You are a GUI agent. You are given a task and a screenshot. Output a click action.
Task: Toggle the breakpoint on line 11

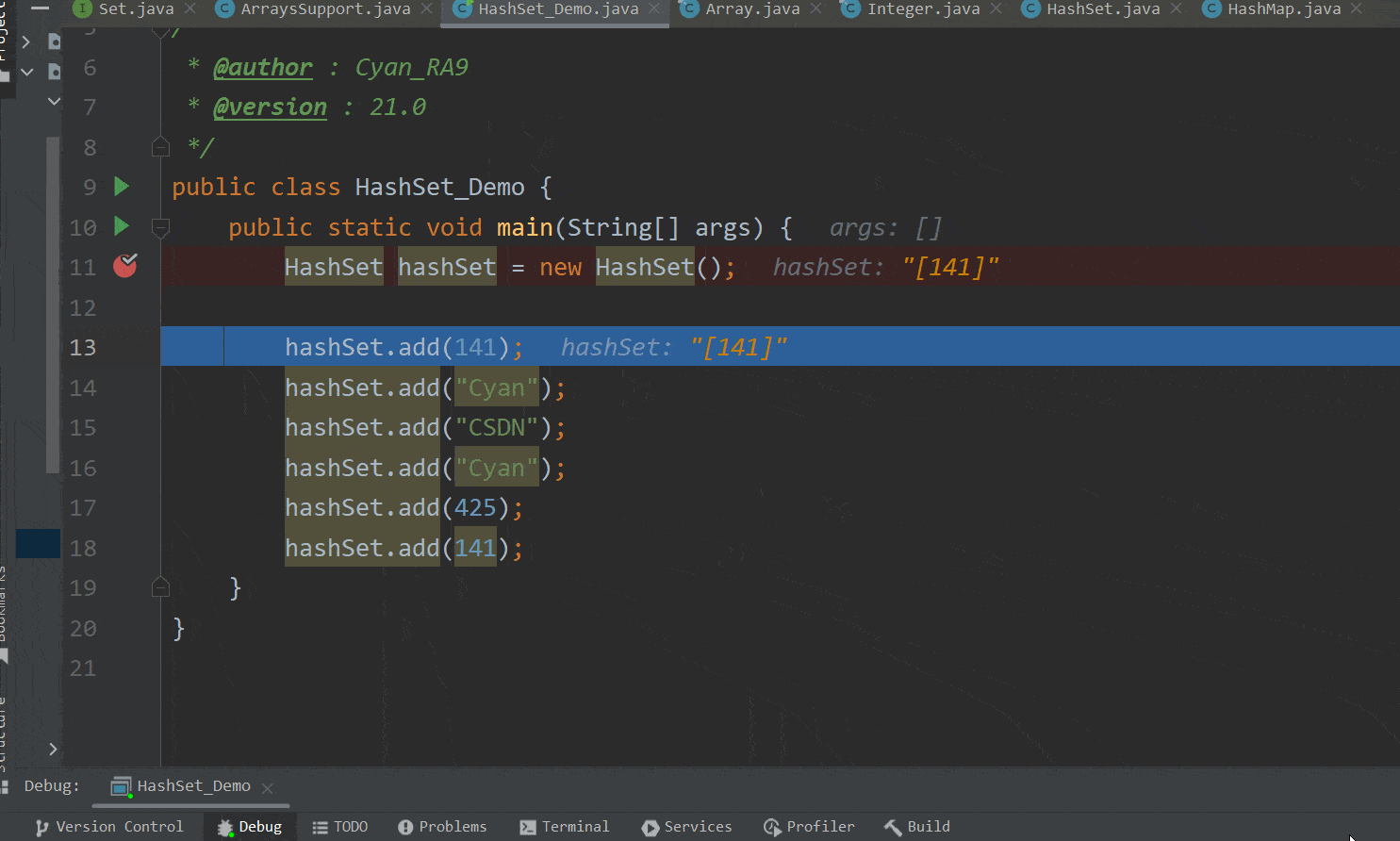pyautogui.click(x=125, y=266)
